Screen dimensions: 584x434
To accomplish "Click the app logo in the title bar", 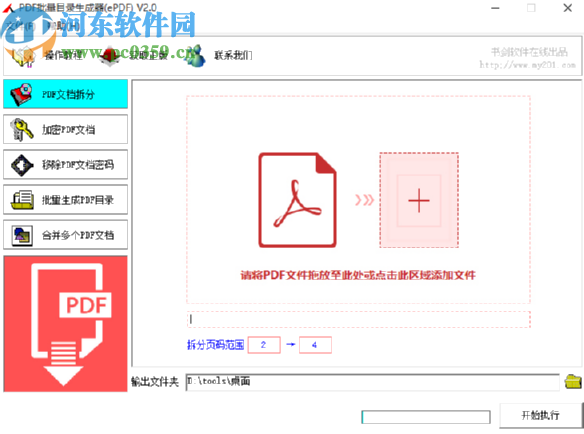I will coord(8,7).
